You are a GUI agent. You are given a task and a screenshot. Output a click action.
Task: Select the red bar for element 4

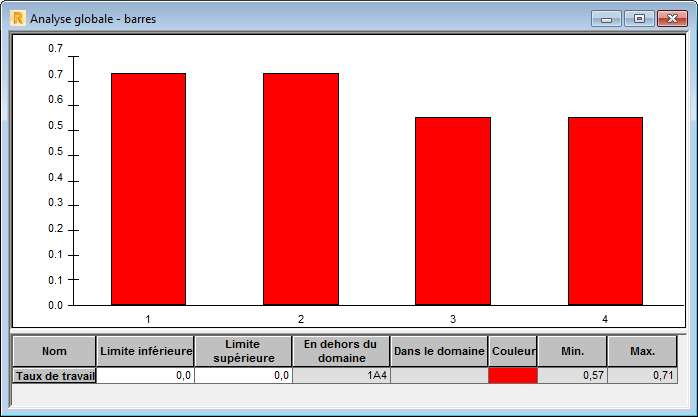[605, 211]
